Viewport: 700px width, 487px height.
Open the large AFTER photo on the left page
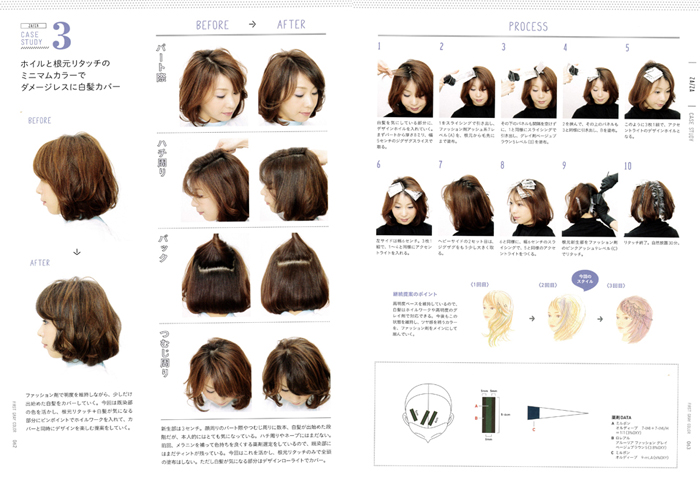point(77,321)
